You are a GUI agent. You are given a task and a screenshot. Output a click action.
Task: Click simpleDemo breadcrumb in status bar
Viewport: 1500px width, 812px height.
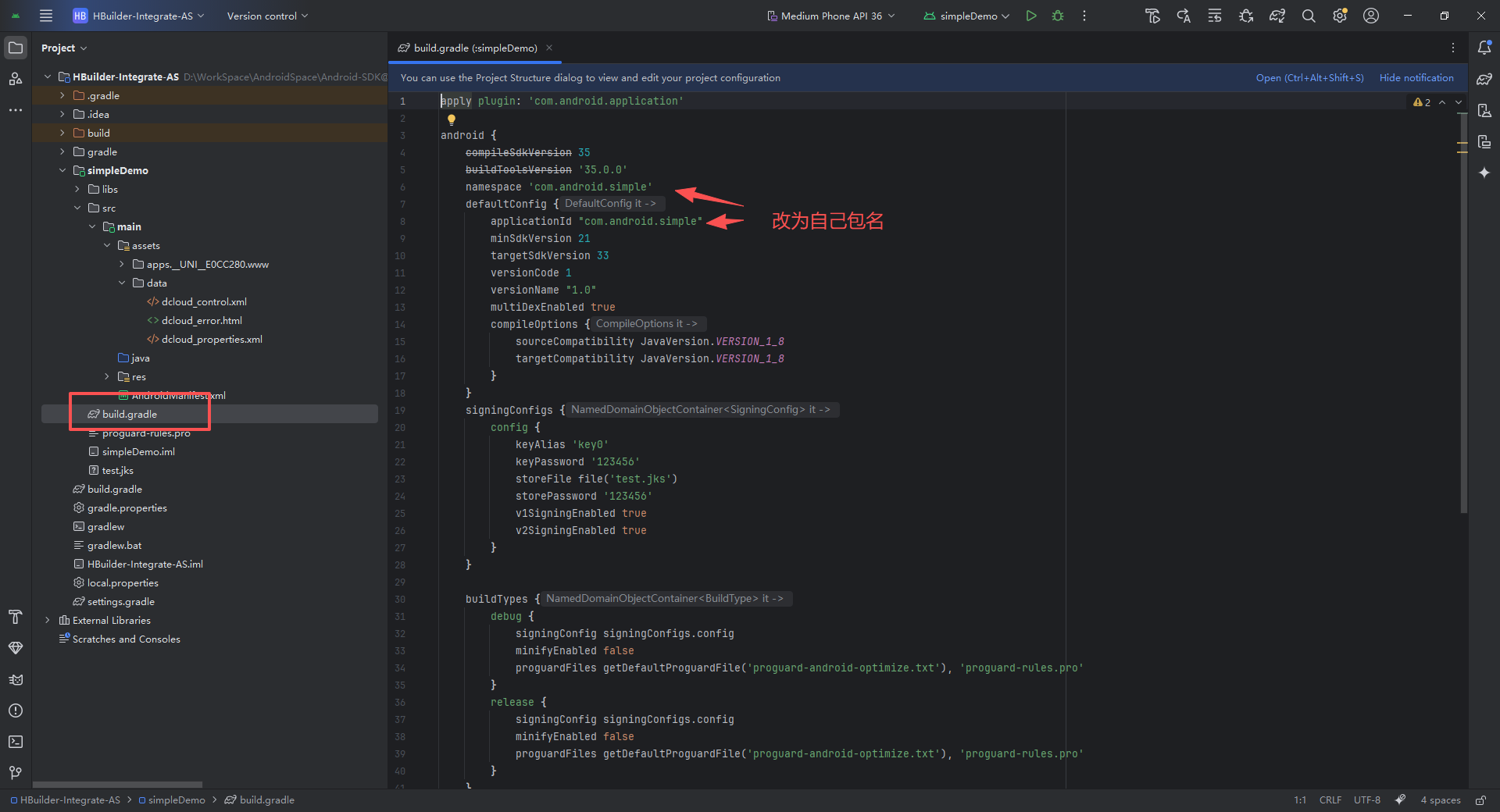click(x=172, y=800)
